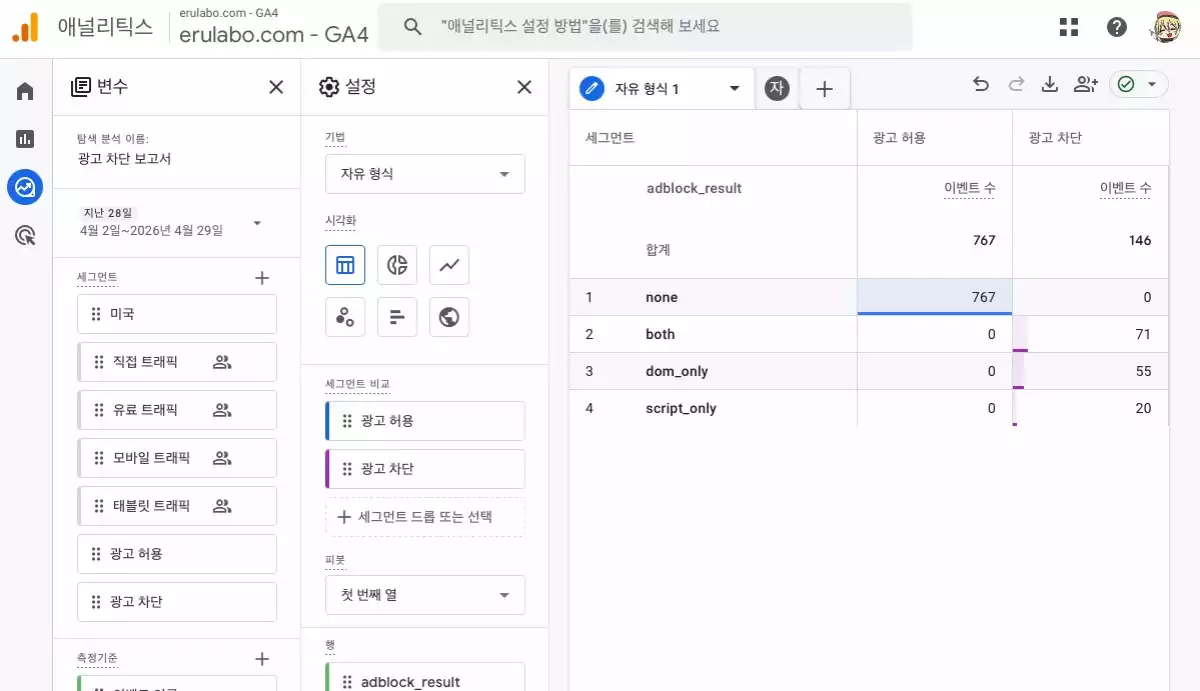Undo the last change

981,86
